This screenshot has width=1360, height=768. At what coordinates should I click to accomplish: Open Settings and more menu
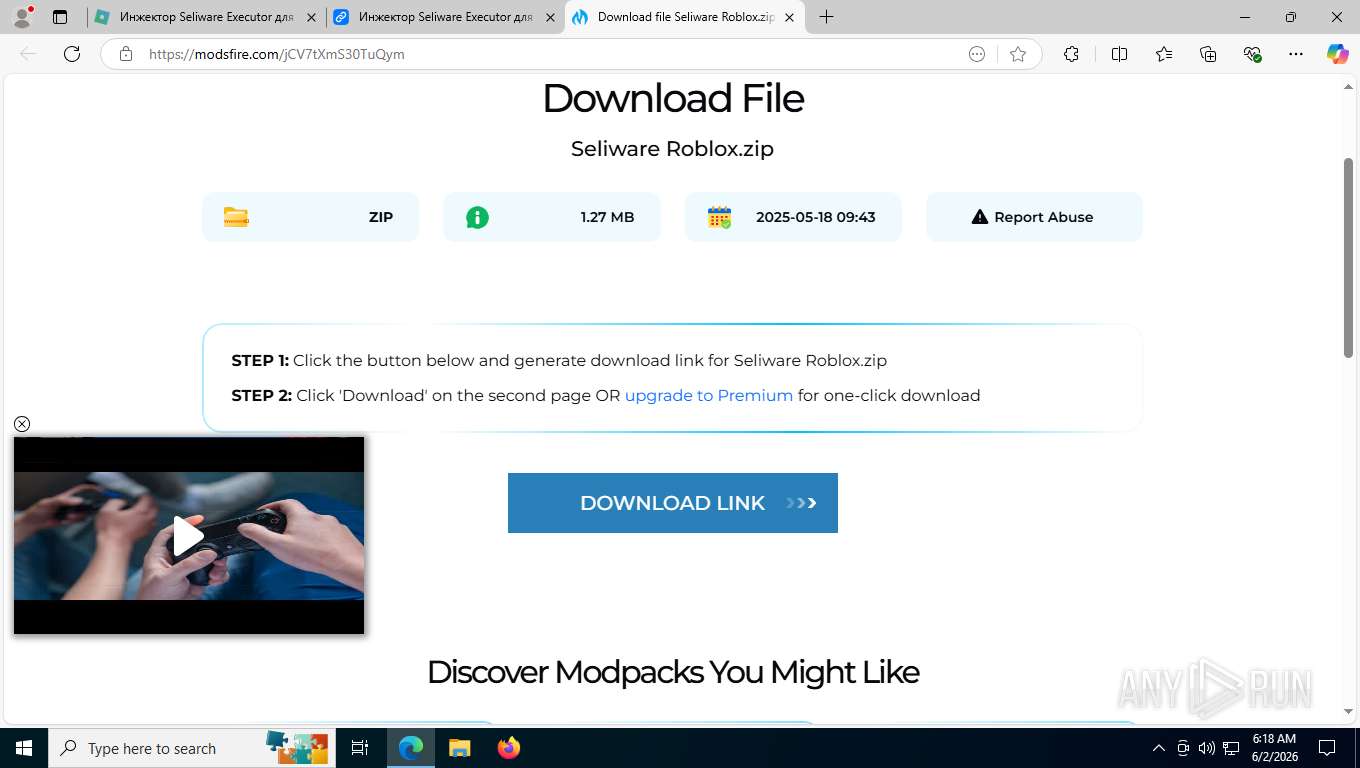pos(1296,54)
